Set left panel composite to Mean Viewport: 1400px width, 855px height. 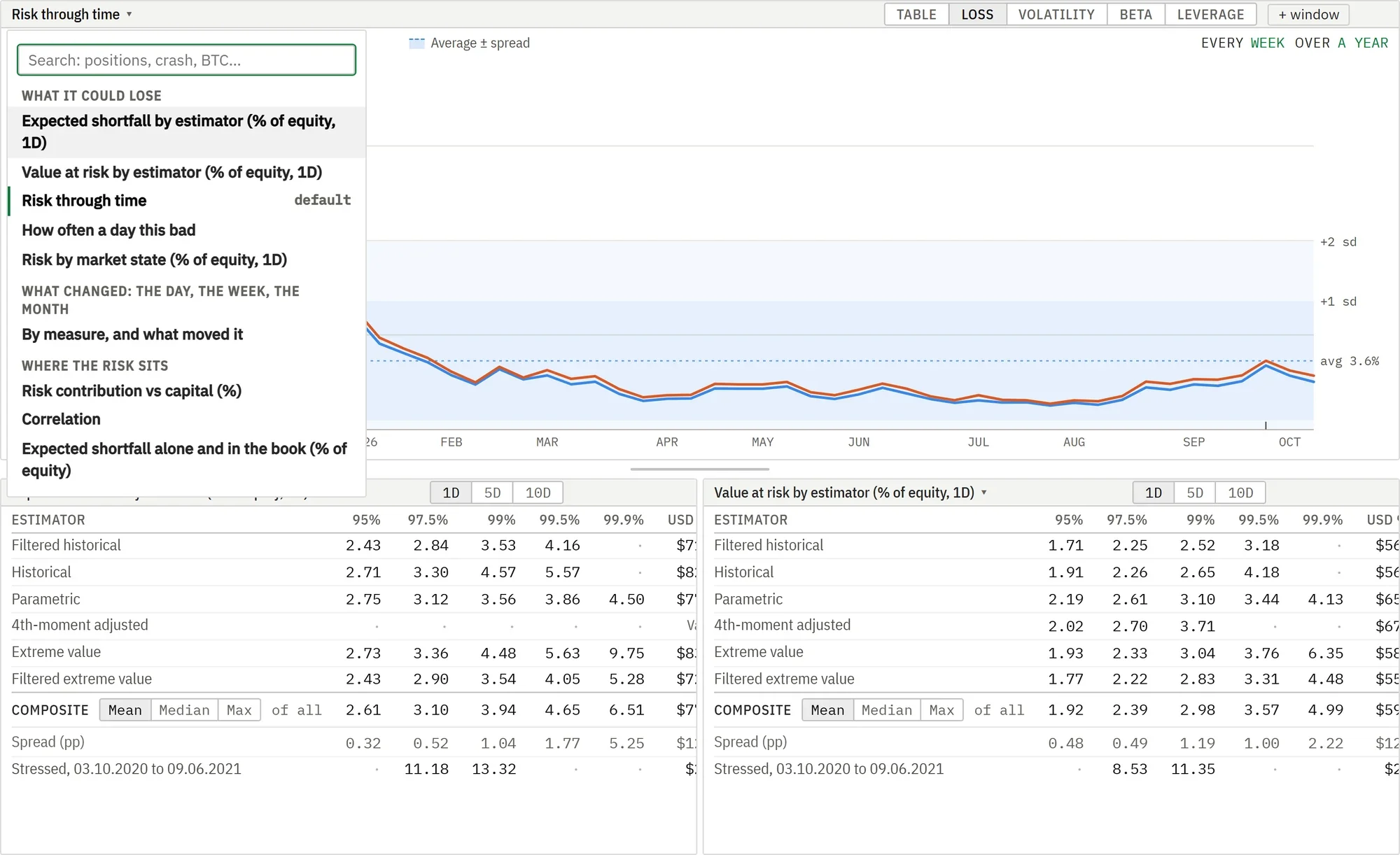125,710
